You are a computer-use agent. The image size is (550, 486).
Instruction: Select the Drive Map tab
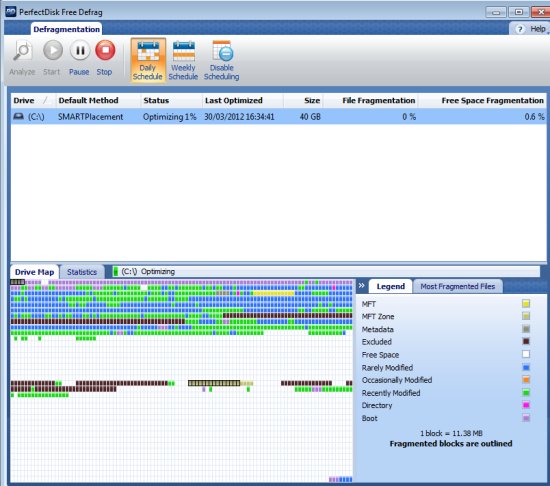click(34, 272)
